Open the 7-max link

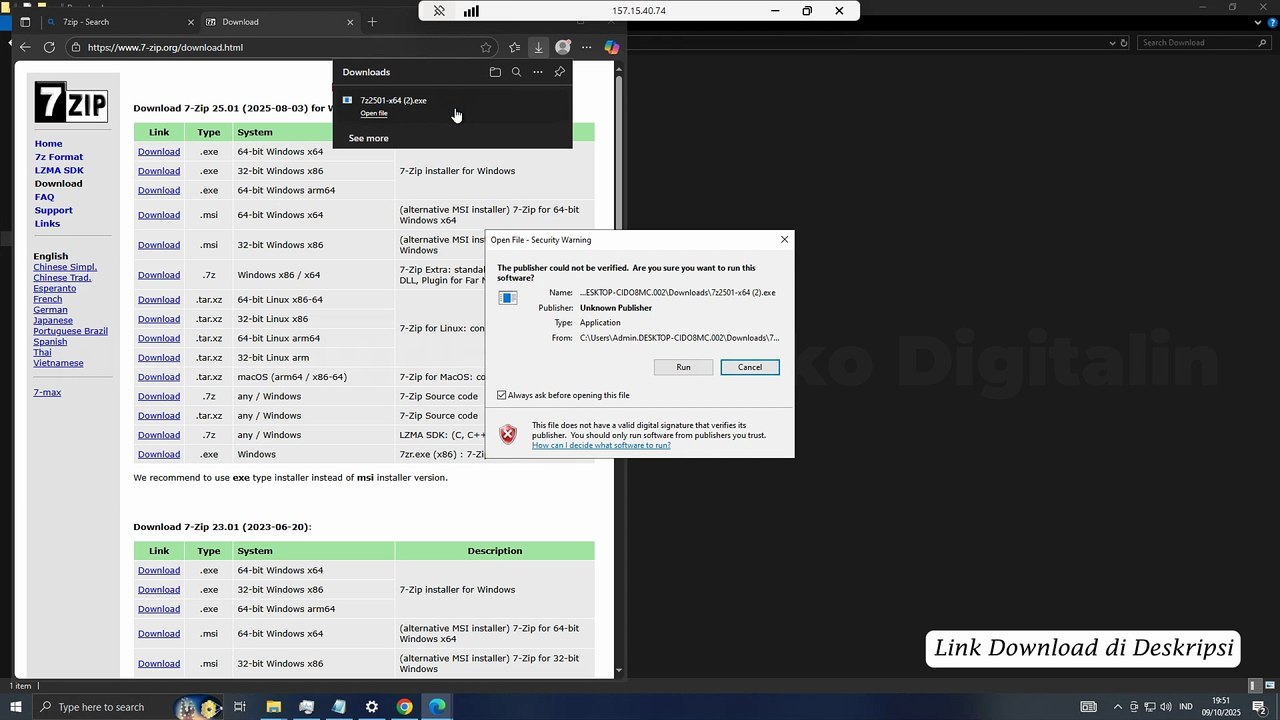[x=47, y=392]
